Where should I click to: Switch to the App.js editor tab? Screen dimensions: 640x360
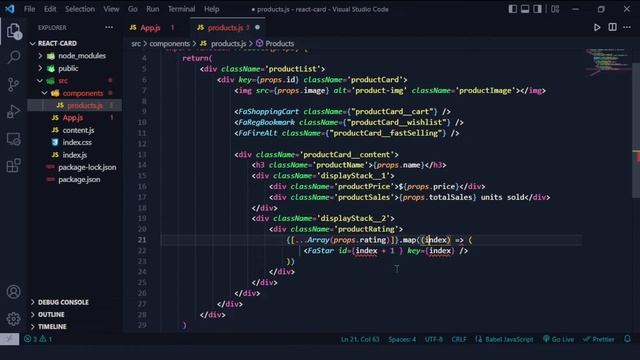click(x=157, y=27)
